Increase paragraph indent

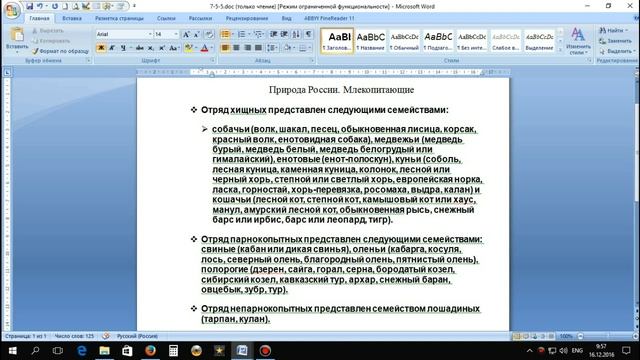284,34
